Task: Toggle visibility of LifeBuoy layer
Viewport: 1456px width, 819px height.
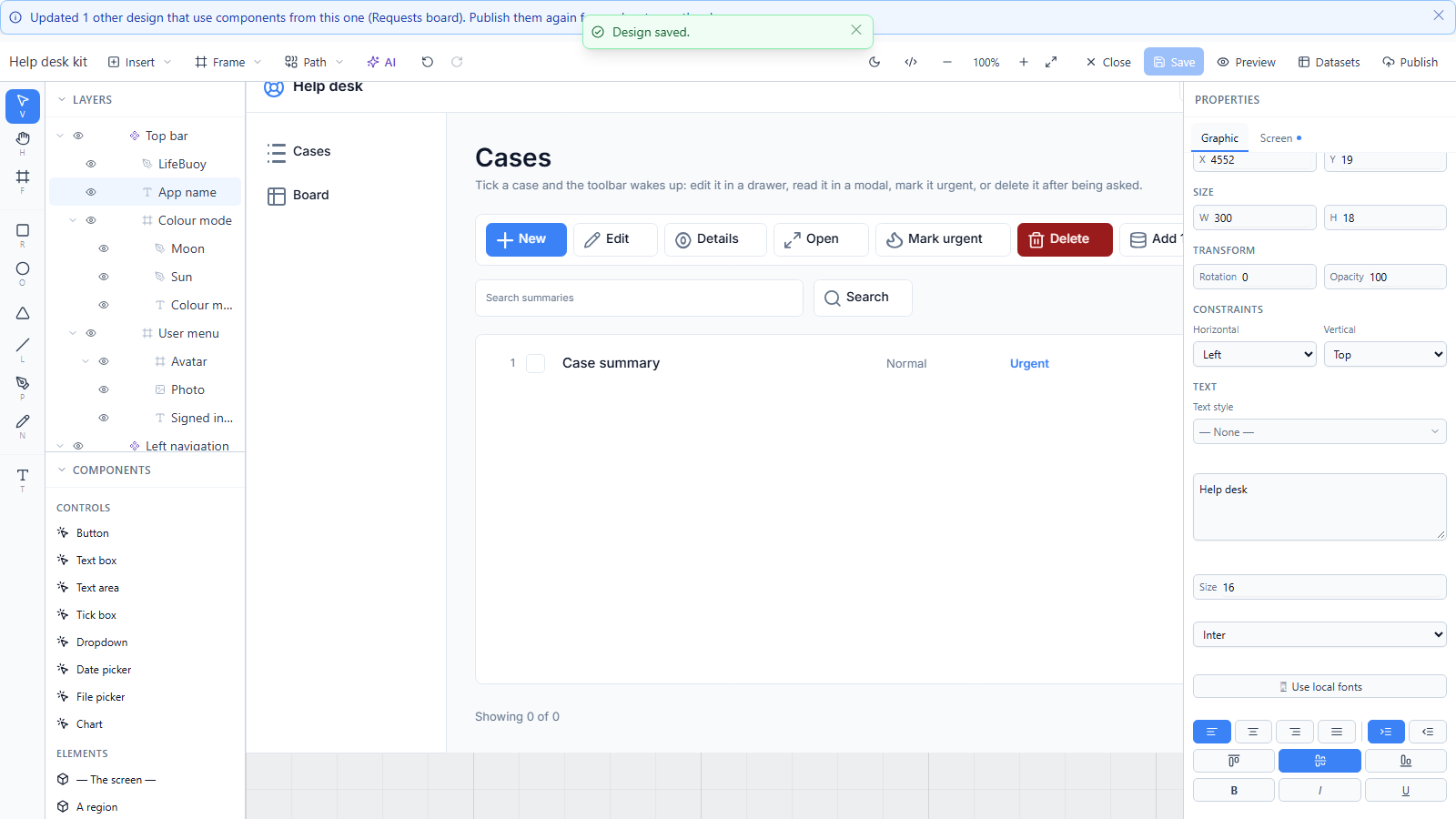Action: point(91,164)
